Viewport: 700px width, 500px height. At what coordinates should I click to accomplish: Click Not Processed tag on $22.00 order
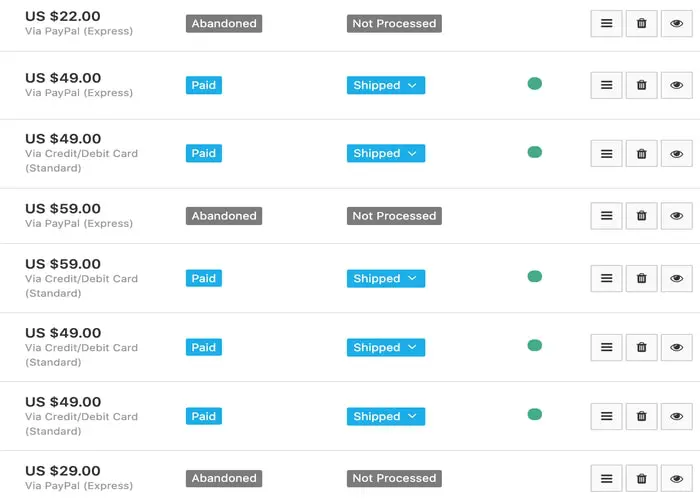394,23
